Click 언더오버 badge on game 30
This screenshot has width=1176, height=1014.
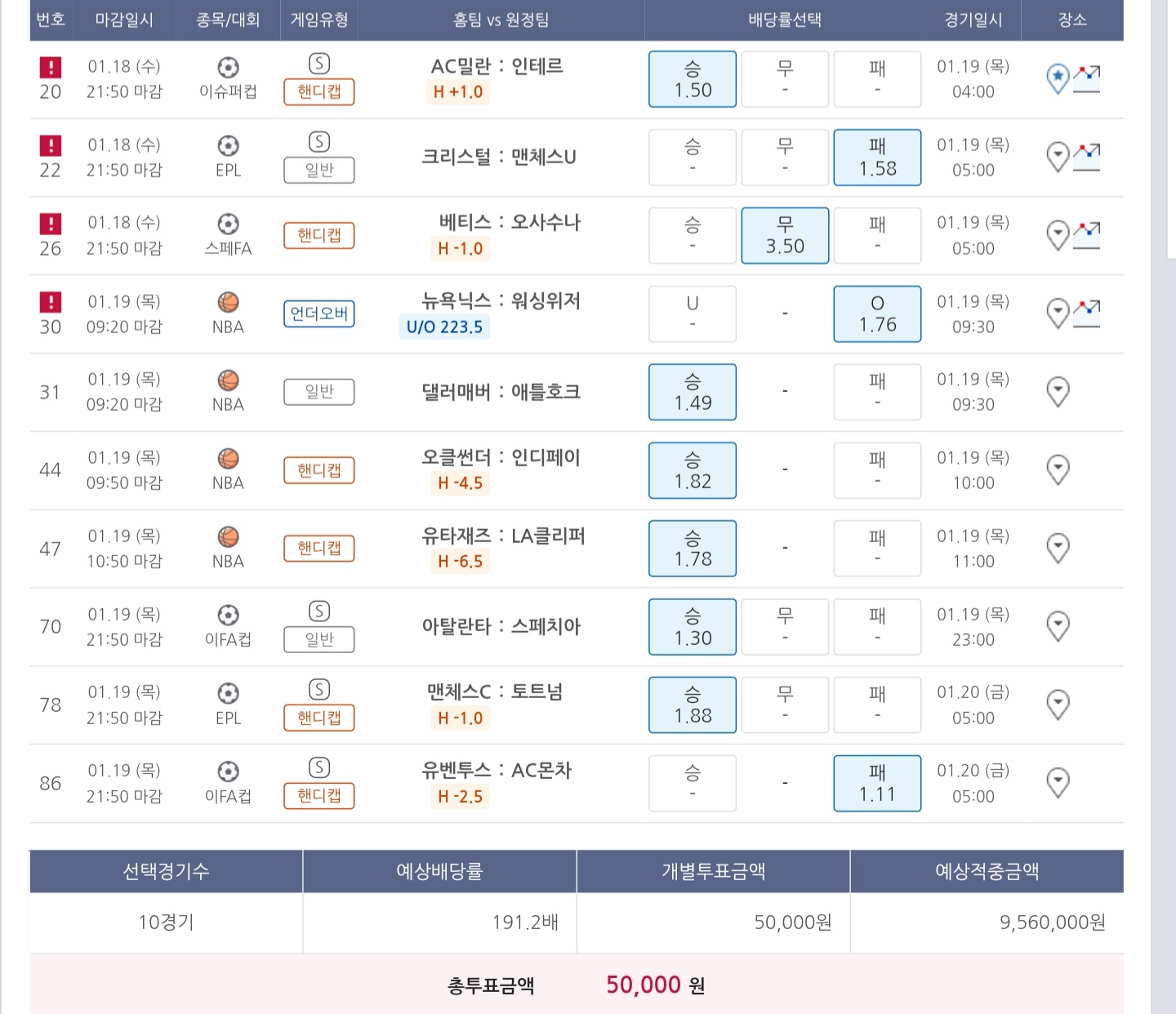319,314
